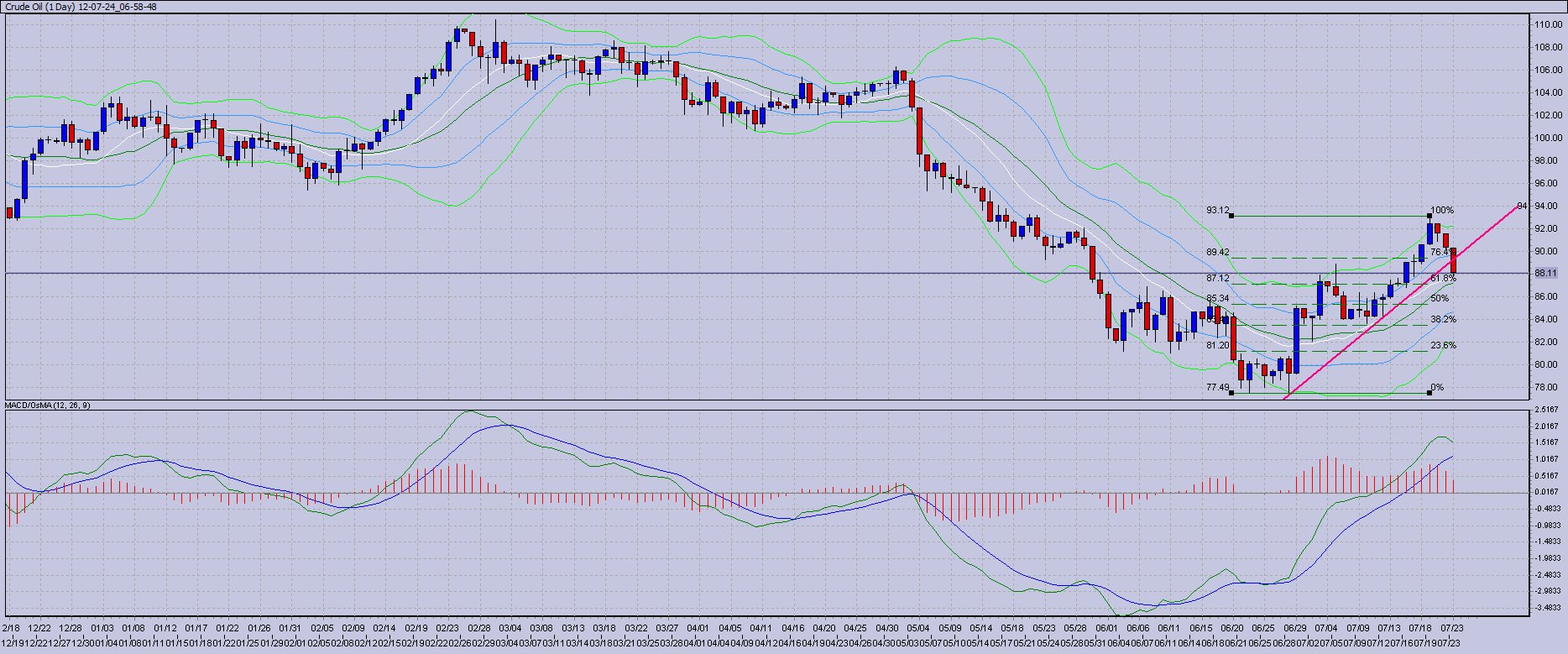The image size is (1568, 654).
Task: Select the top-right Fibonacci handle near 100%
Action: point(1429,216)
